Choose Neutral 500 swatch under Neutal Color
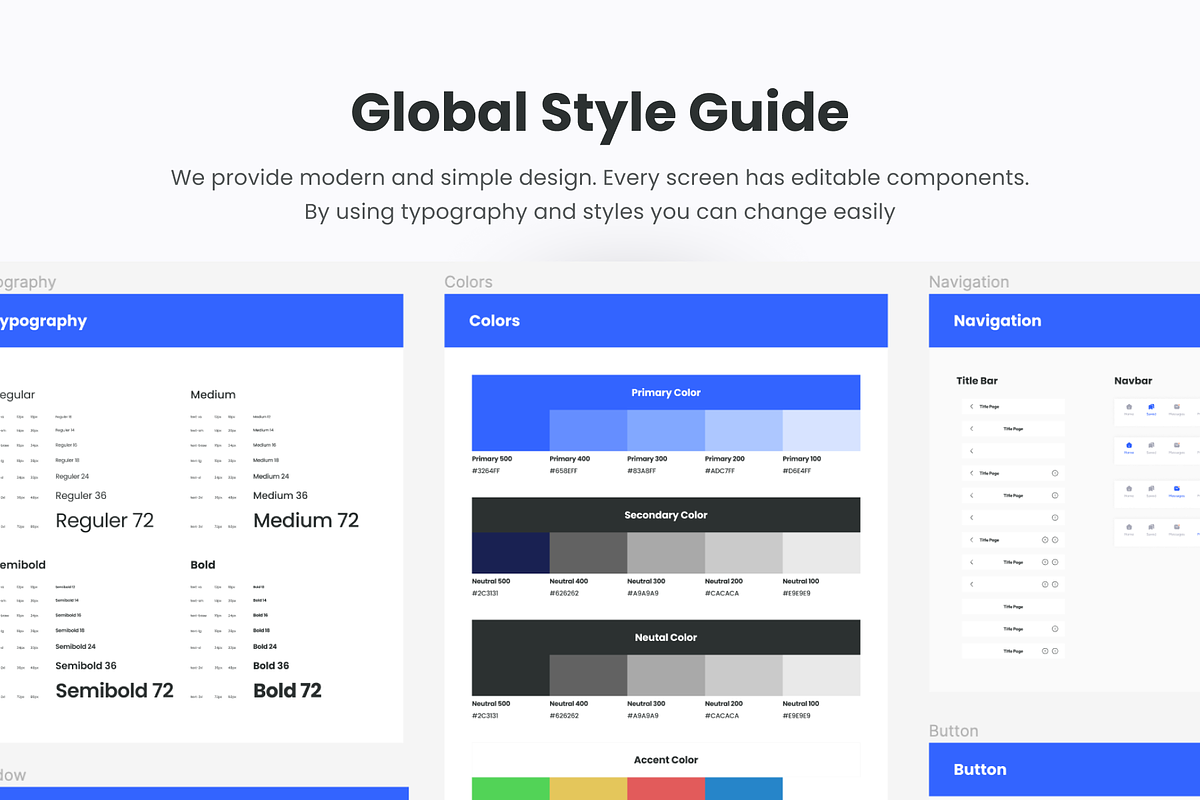Viewport: 1200px width, 800px height. coord(510,675)
